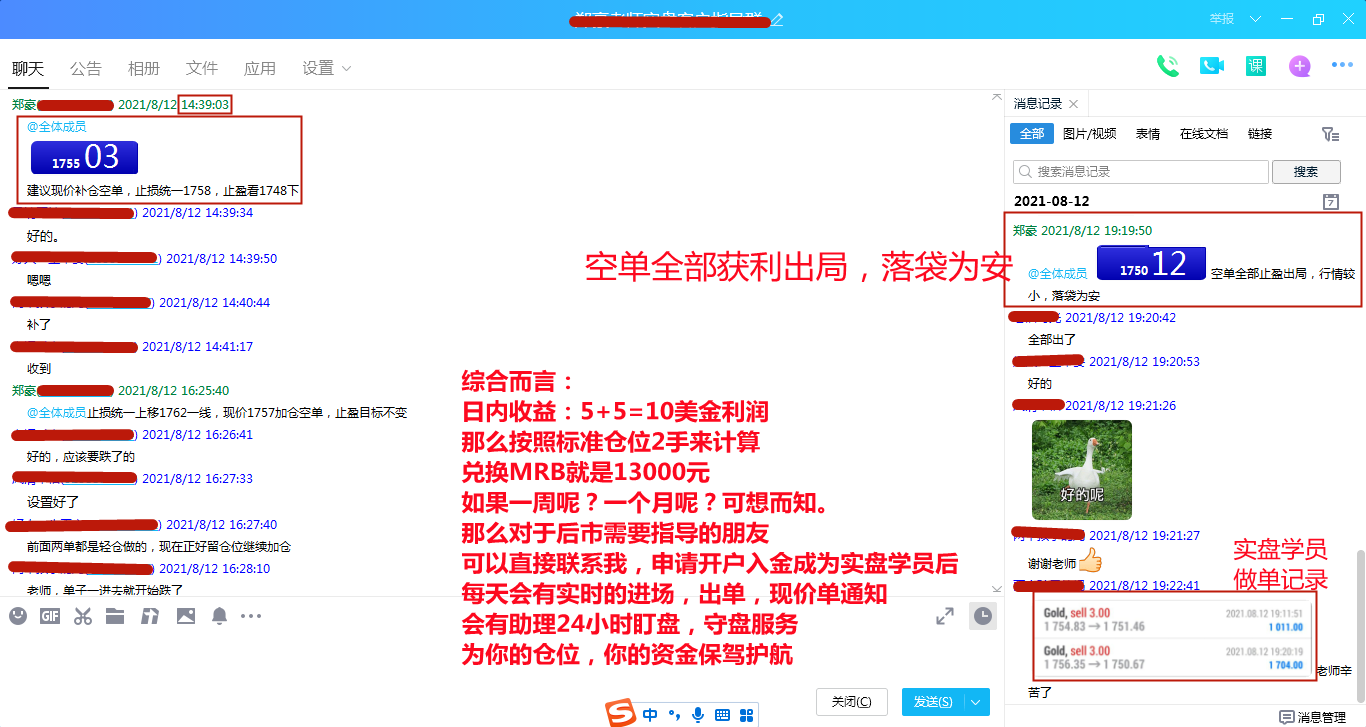The image size is (1366, 727).
Task: Click the message text 全部出了
Action: [1052, 340]
